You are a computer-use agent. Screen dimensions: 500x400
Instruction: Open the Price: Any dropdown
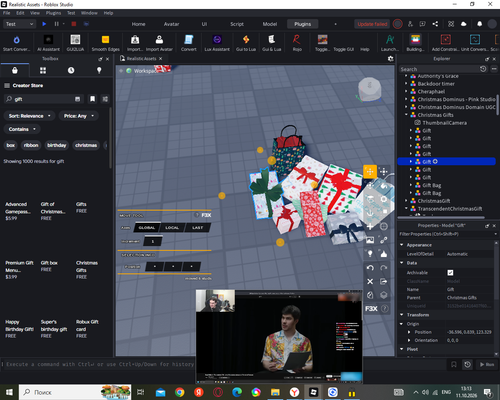(x=79, y=116)
